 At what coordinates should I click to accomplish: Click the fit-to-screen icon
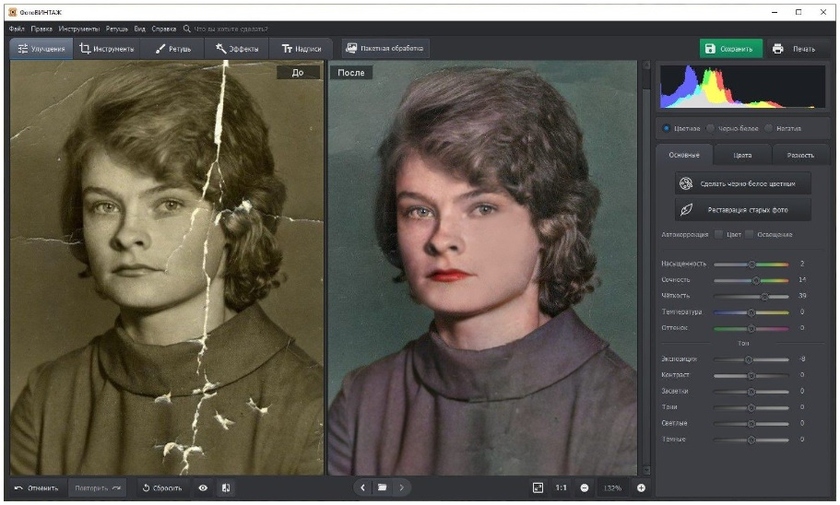[538, 488]
